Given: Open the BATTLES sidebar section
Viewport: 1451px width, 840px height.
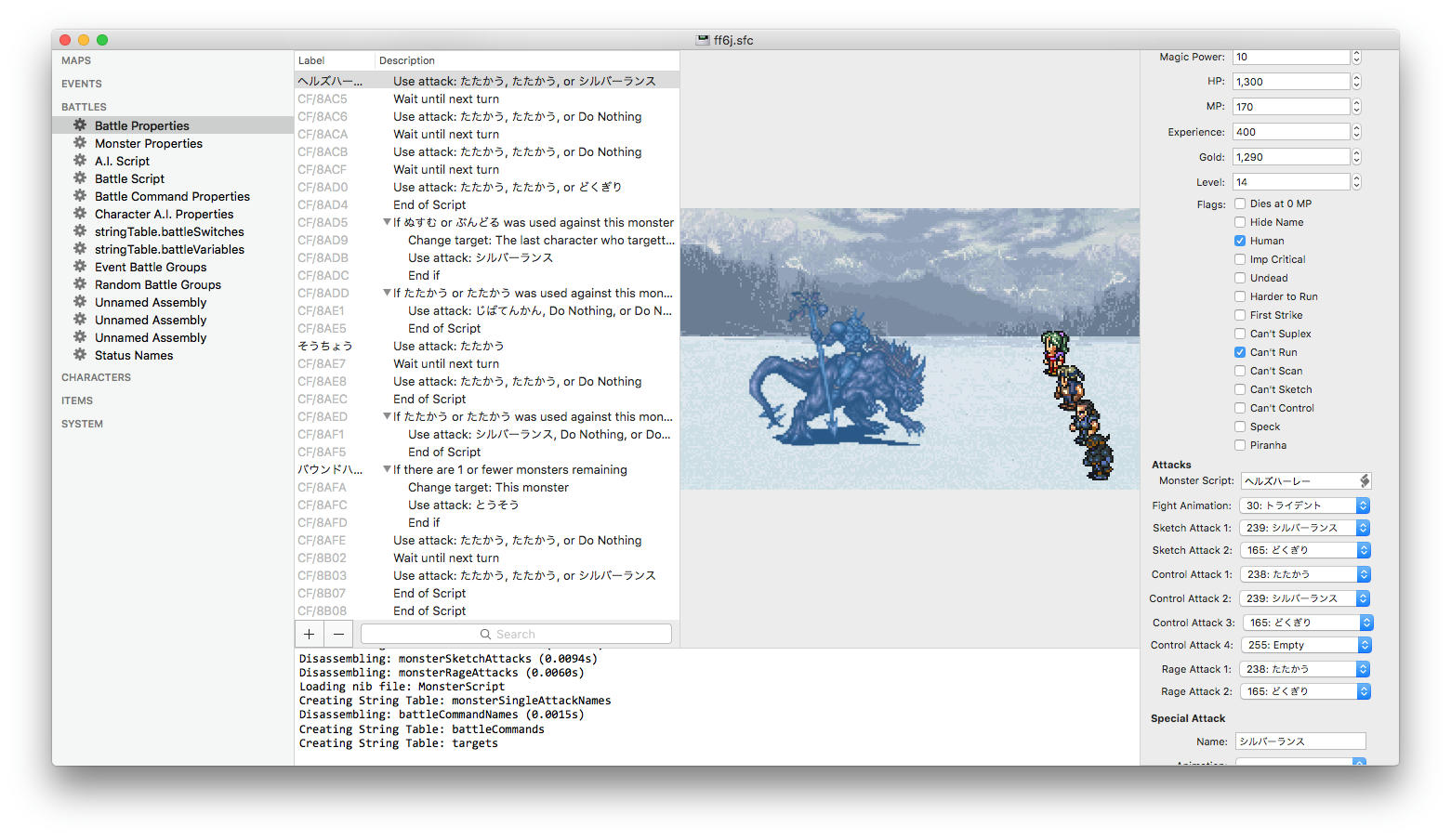Looking at the screenshot, I should 84,107.
